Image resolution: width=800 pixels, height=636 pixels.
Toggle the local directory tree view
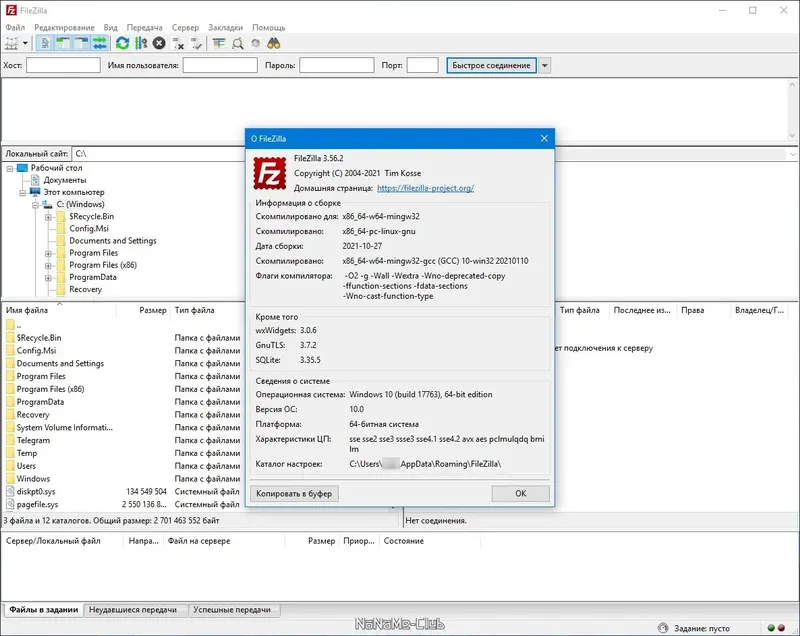pos(63,43)
